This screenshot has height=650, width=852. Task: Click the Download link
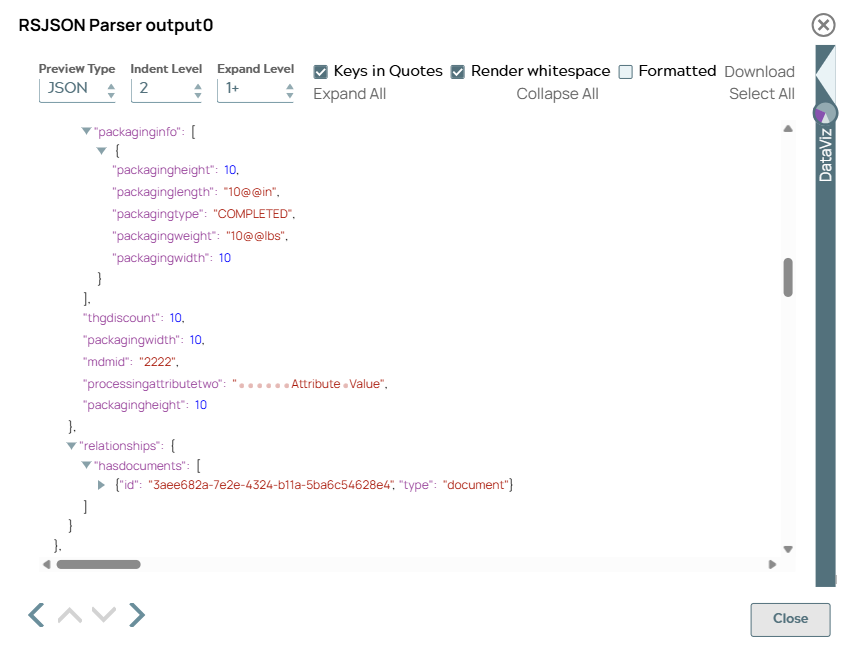pyautogui.click(x=759, y=71)
